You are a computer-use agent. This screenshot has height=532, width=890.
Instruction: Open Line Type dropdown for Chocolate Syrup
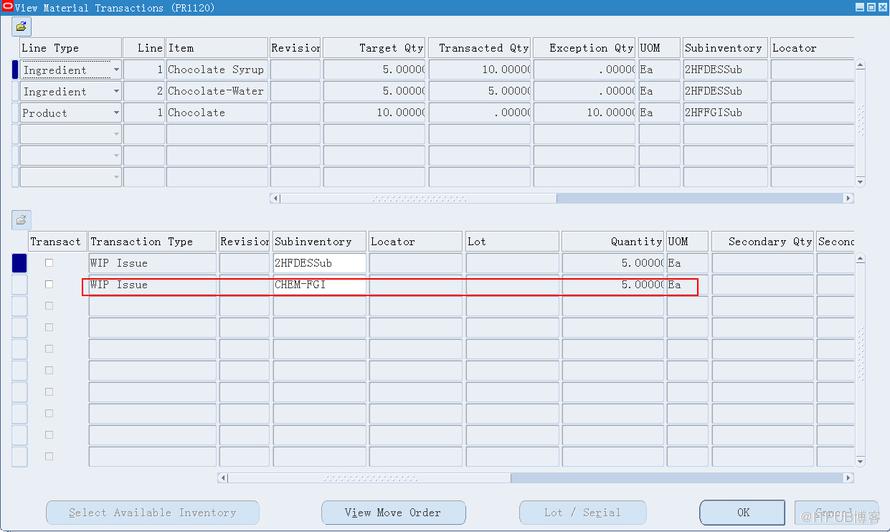point(116,70)
